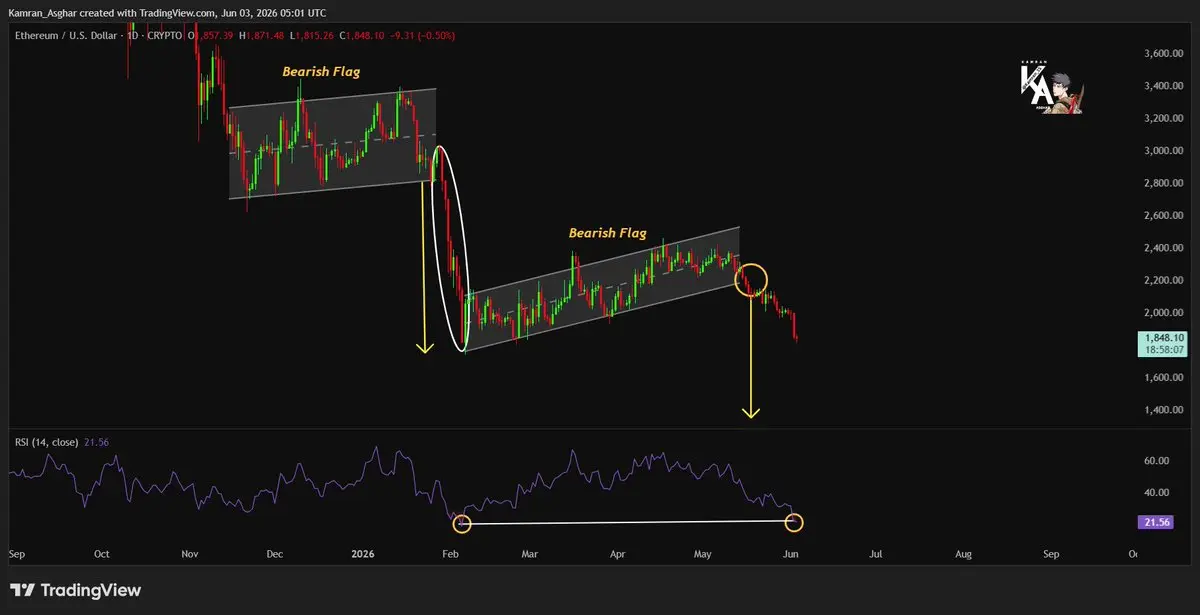Viewport: 1200px width, 615px height.
Task: Select the white ellipse around the February drop
Action: point(450,249)
